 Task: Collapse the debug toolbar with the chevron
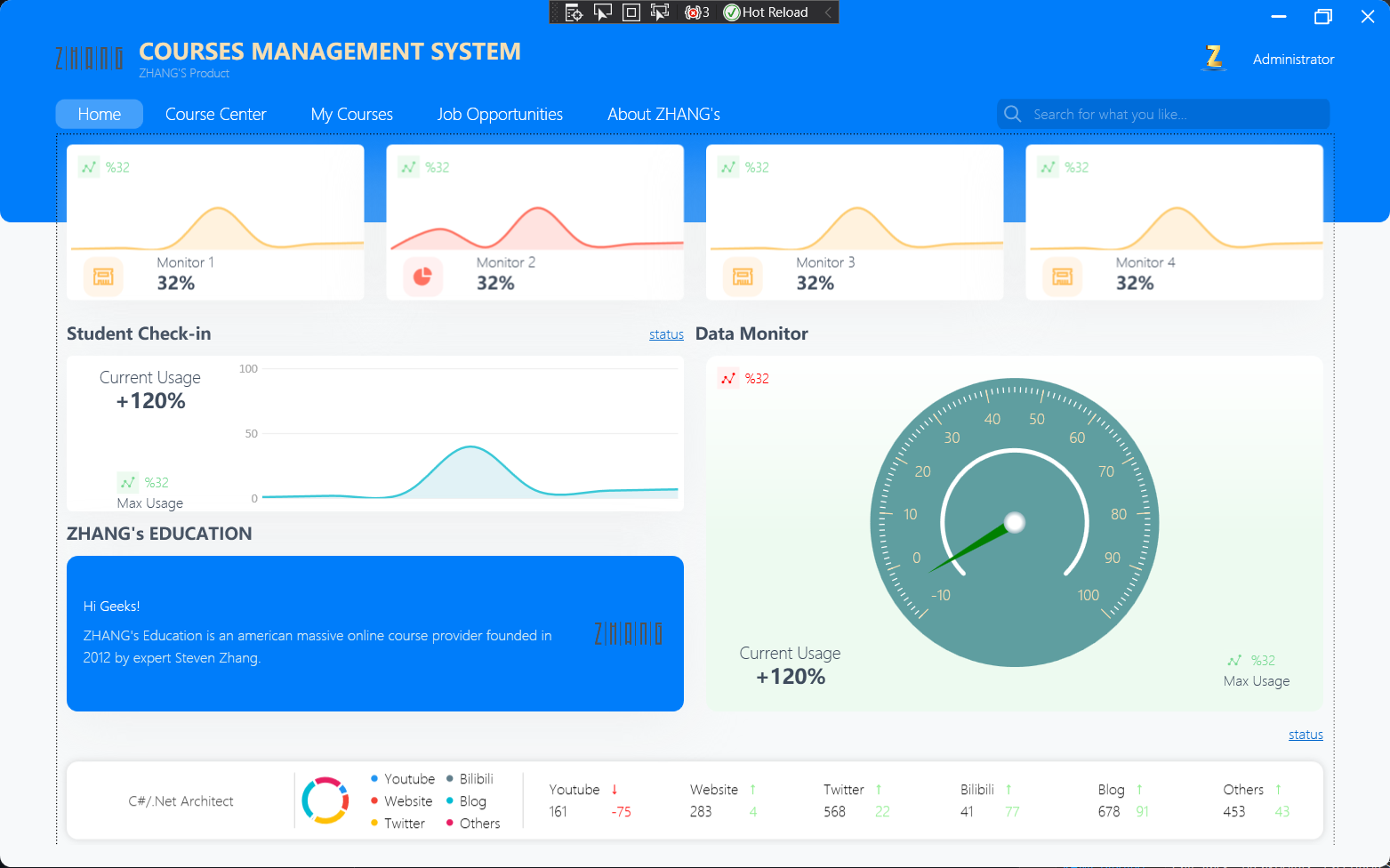pyautogui.click(x=828, y=12)
